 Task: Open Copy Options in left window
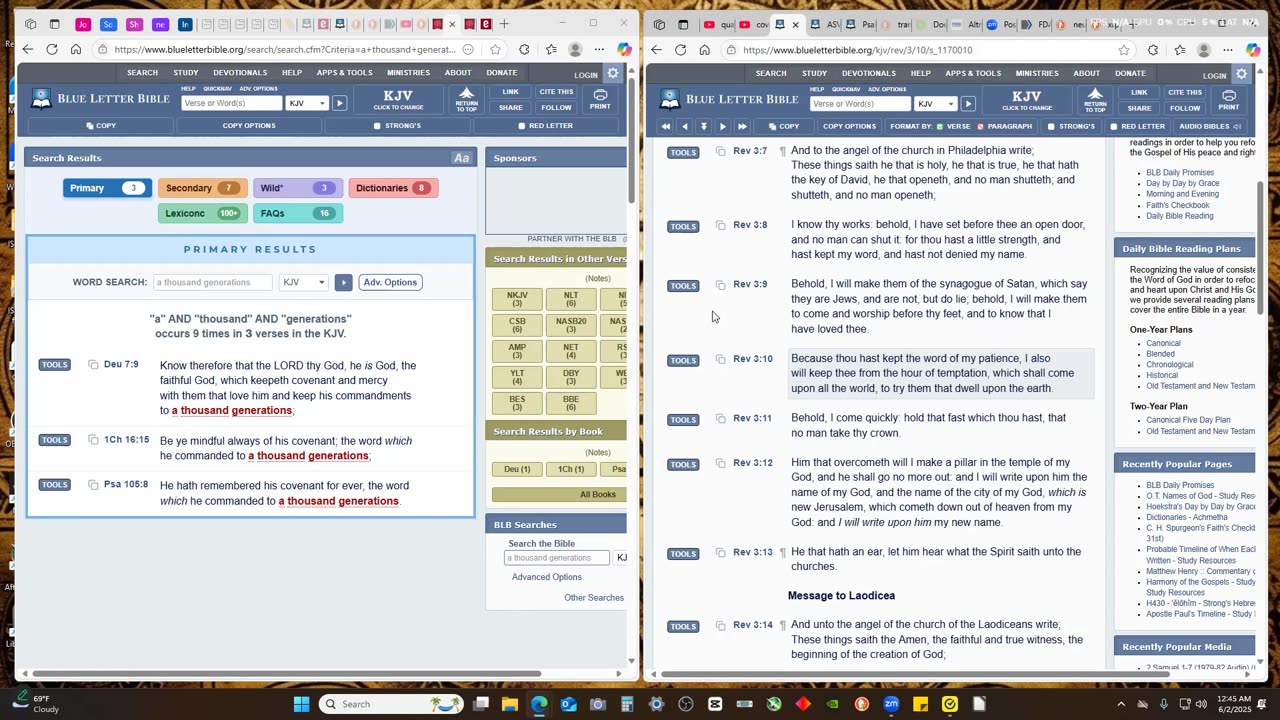(249, 126)
